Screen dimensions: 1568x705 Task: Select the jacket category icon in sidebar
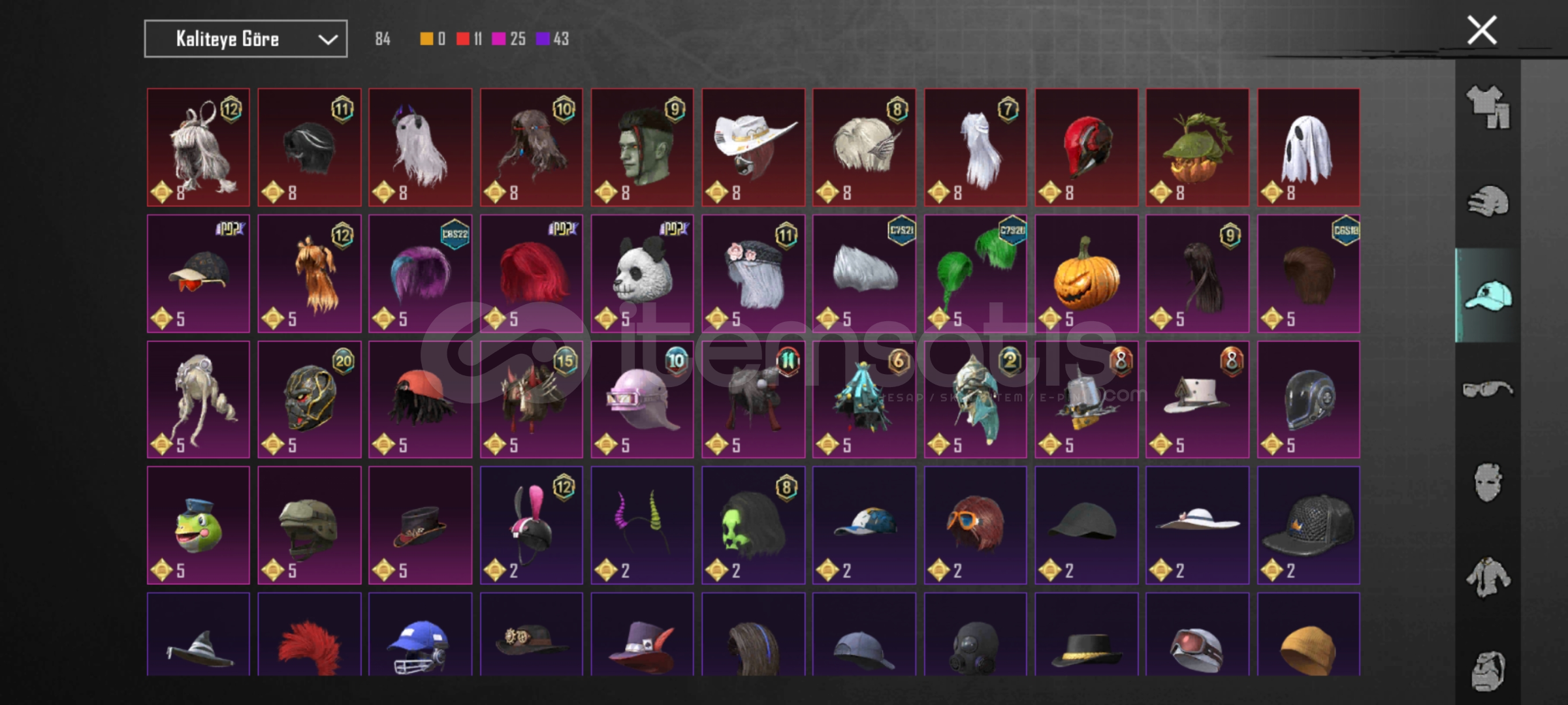pos(1488,577)
